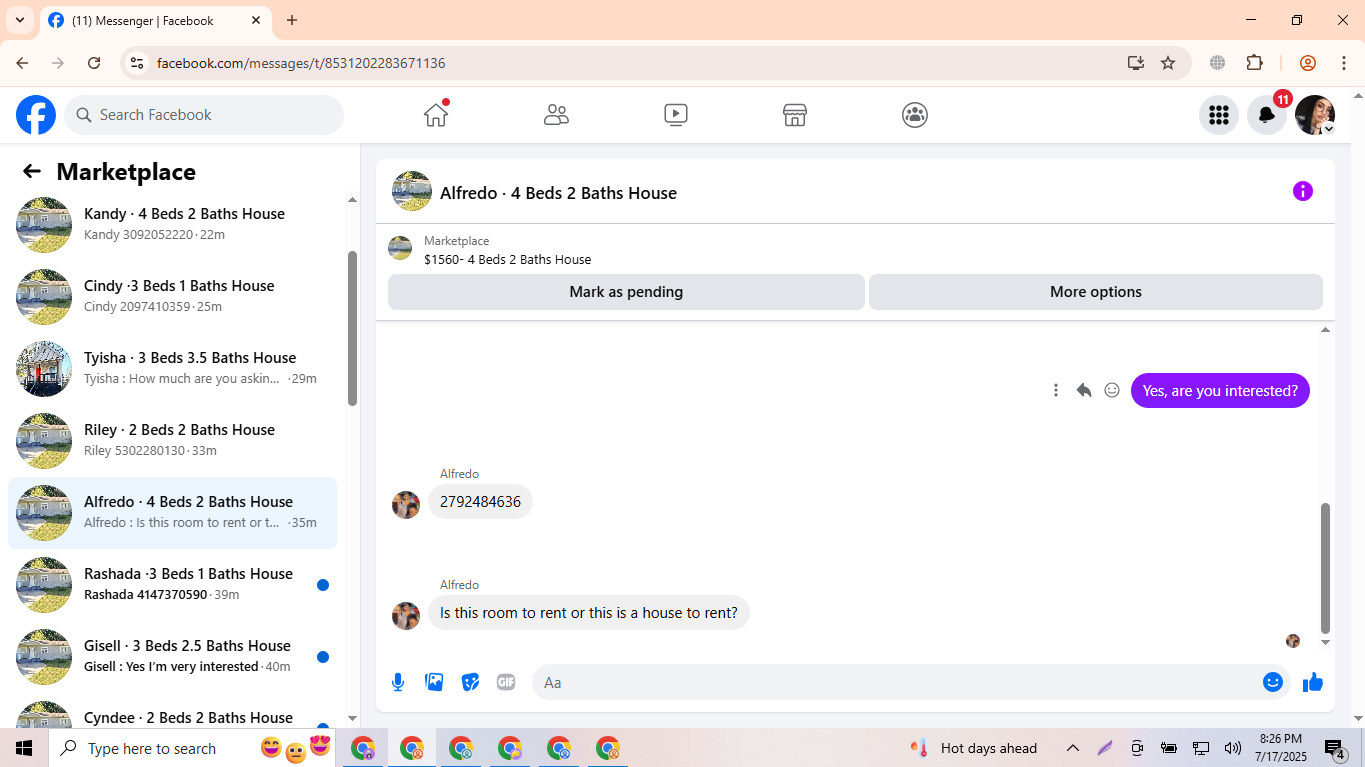Open the Kandy 4 Beds 2 Baths conversation
The height and width of the screenshot is (767, 1365).
point(172,224)
